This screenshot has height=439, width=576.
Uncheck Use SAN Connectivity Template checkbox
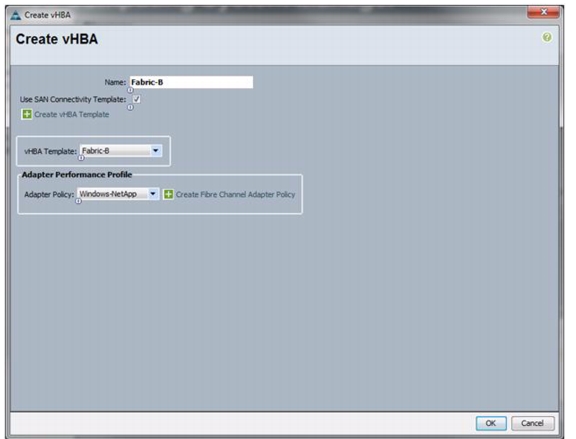136,99
